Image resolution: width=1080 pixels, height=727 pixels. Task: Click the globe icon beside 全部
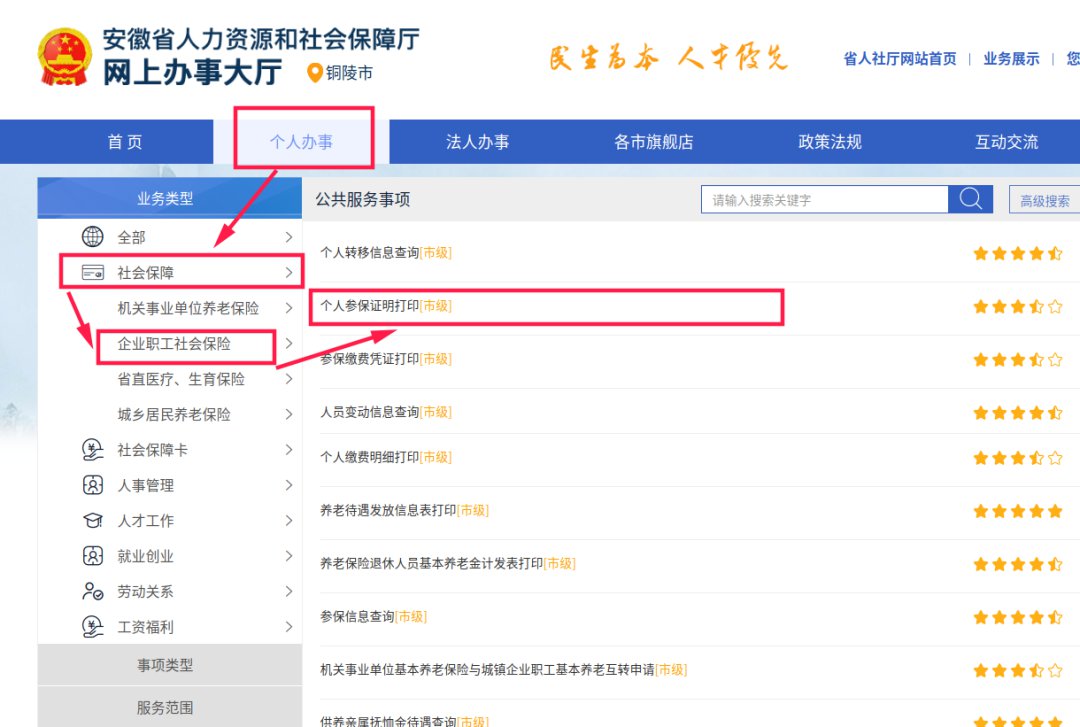pyautogui.click(x=92, y=237)
